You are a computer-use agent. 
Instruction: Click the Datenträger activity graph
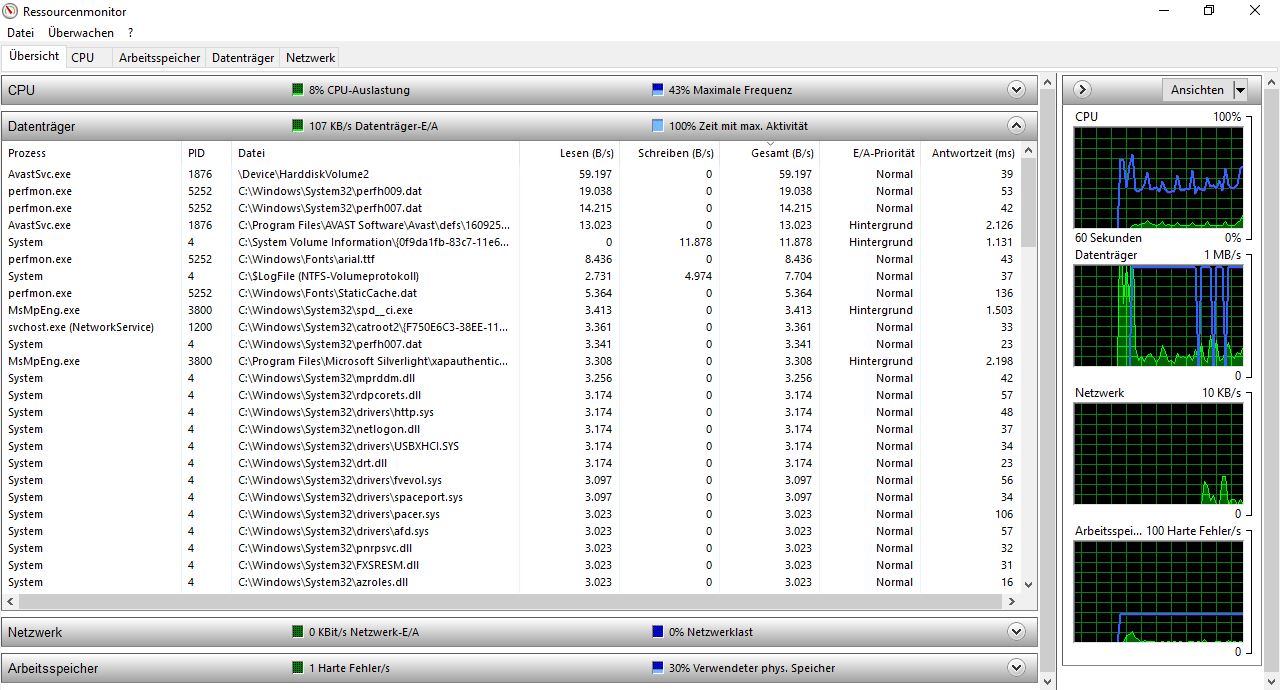(x=1158, y=315)
